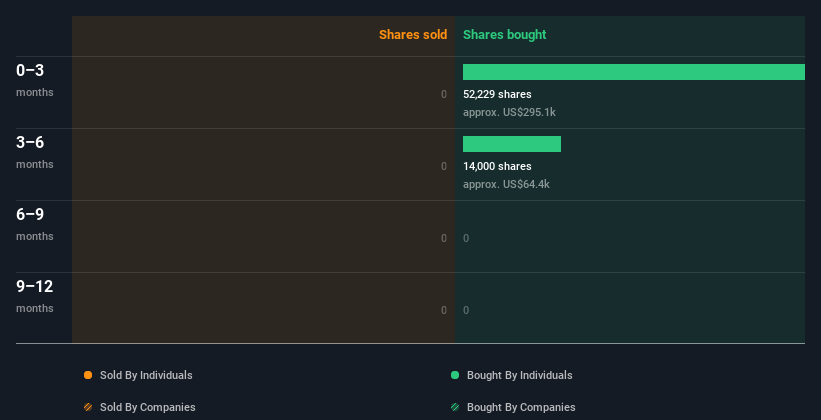Click the 3–6 months green bought bar
The width and height of the screenshot is (821, 420).
(x=512, y=144)
